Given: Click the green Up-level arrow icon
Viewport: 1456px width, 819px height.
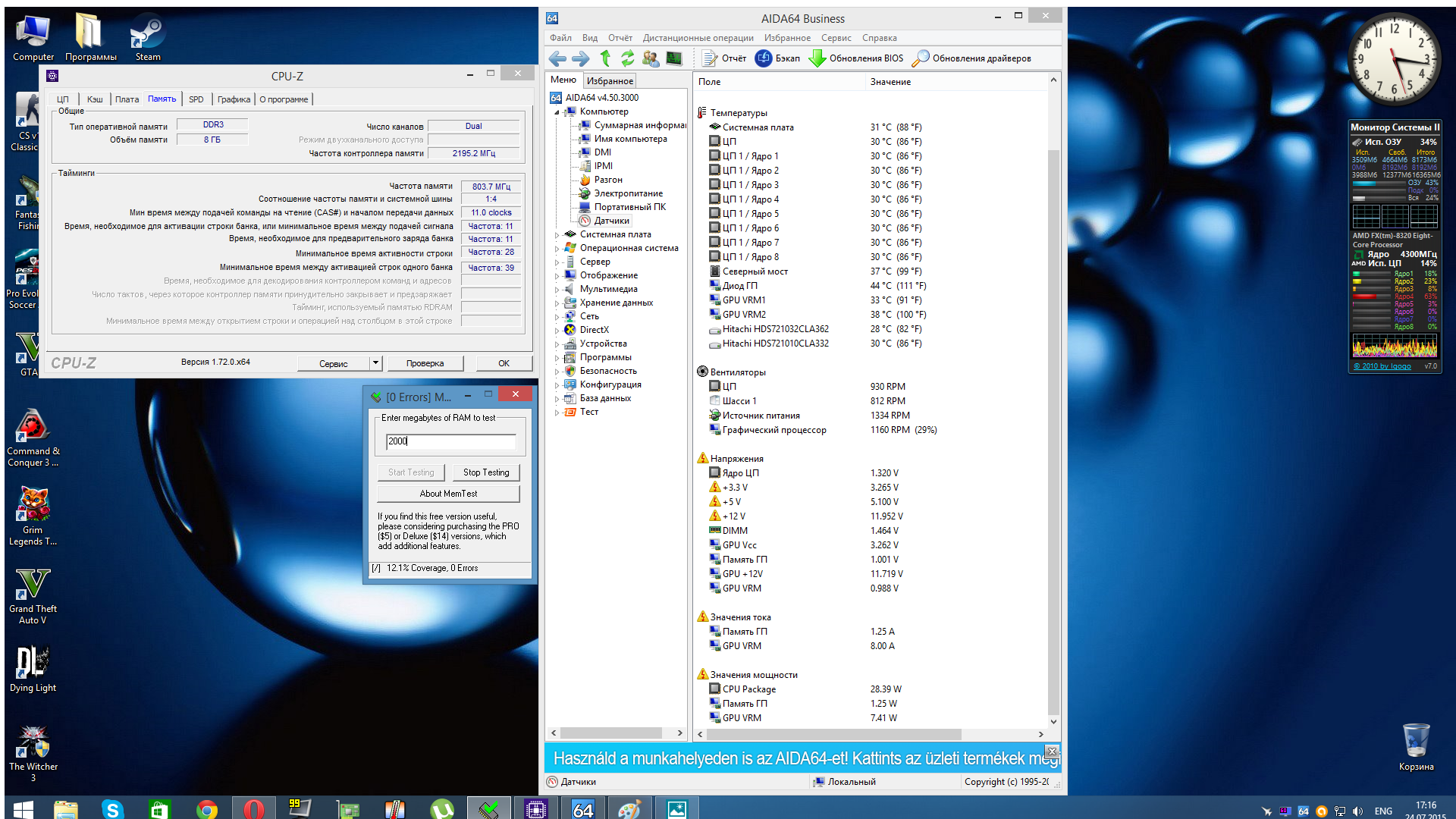Looking at the screenshot, I should click(x=604, y=58).
